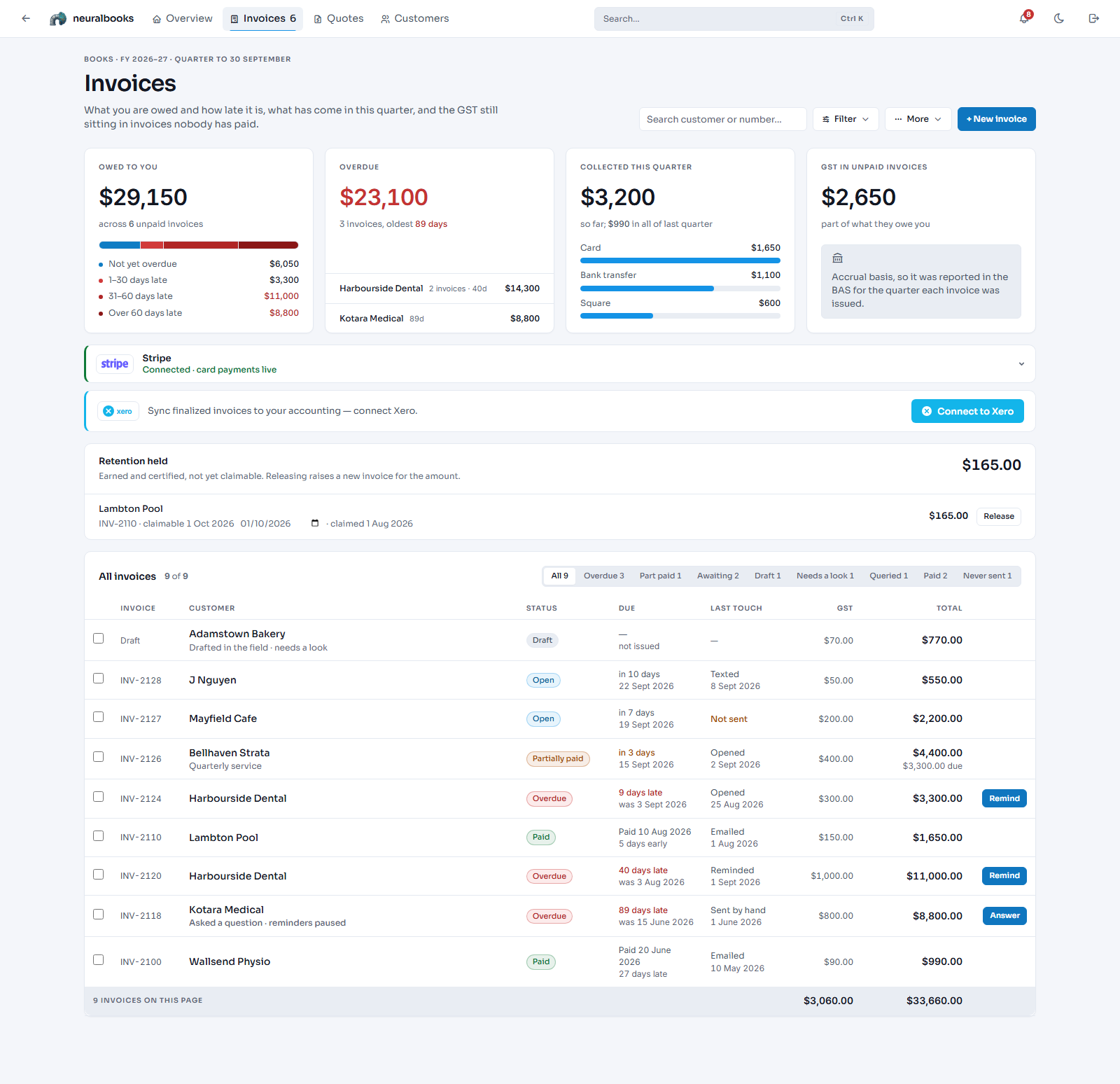Select the INV-2127 Mayfield Cafe checkbox
Screen dimensions: 1120x1084
[x=99, y=717]
